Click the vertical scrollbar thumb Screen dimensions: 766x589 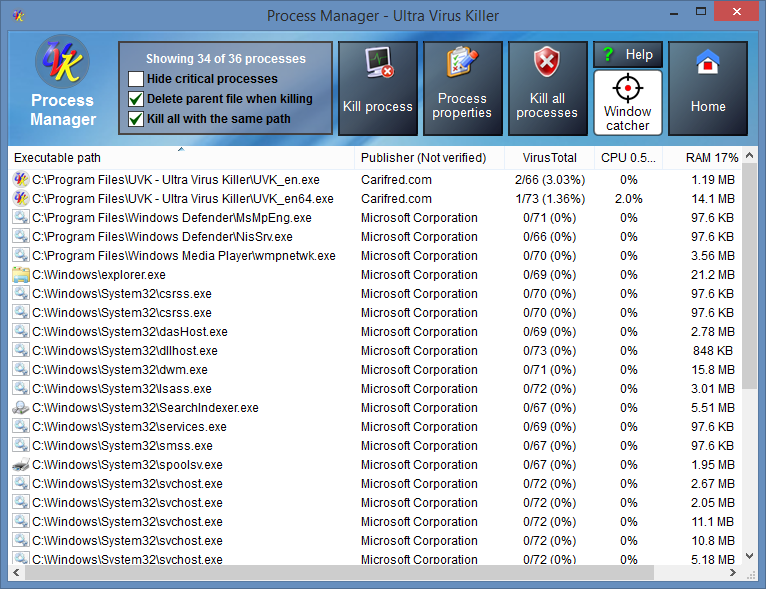749,276
